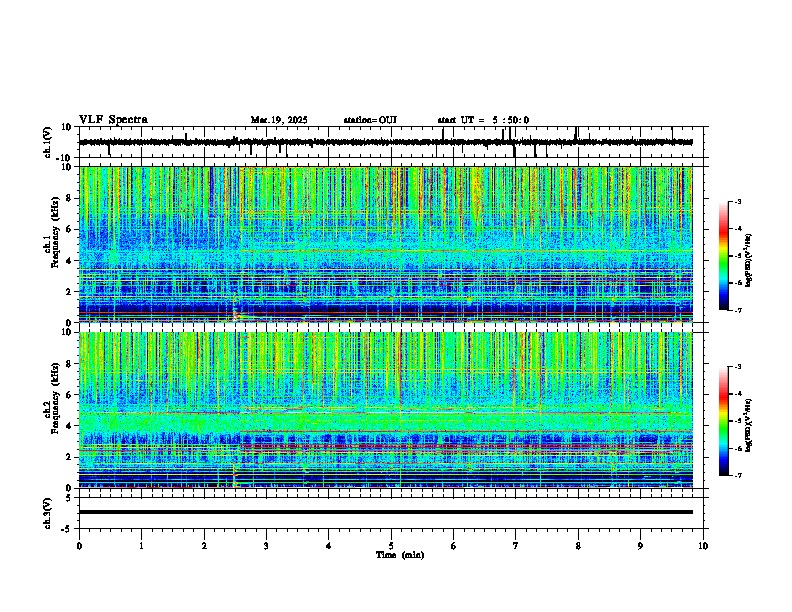Screen dimensions: 792x612
Task: Click the flat ch.3 voltage trace line
Action: tap(385, 512)
